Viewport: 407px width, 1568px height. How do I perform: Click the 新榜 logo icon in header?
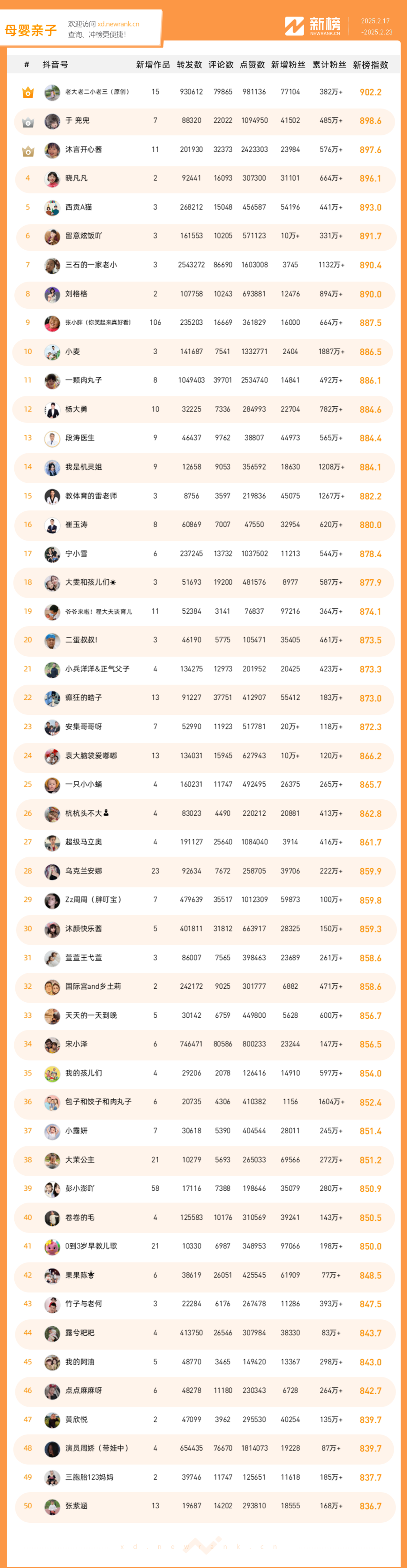coord(294,26)
